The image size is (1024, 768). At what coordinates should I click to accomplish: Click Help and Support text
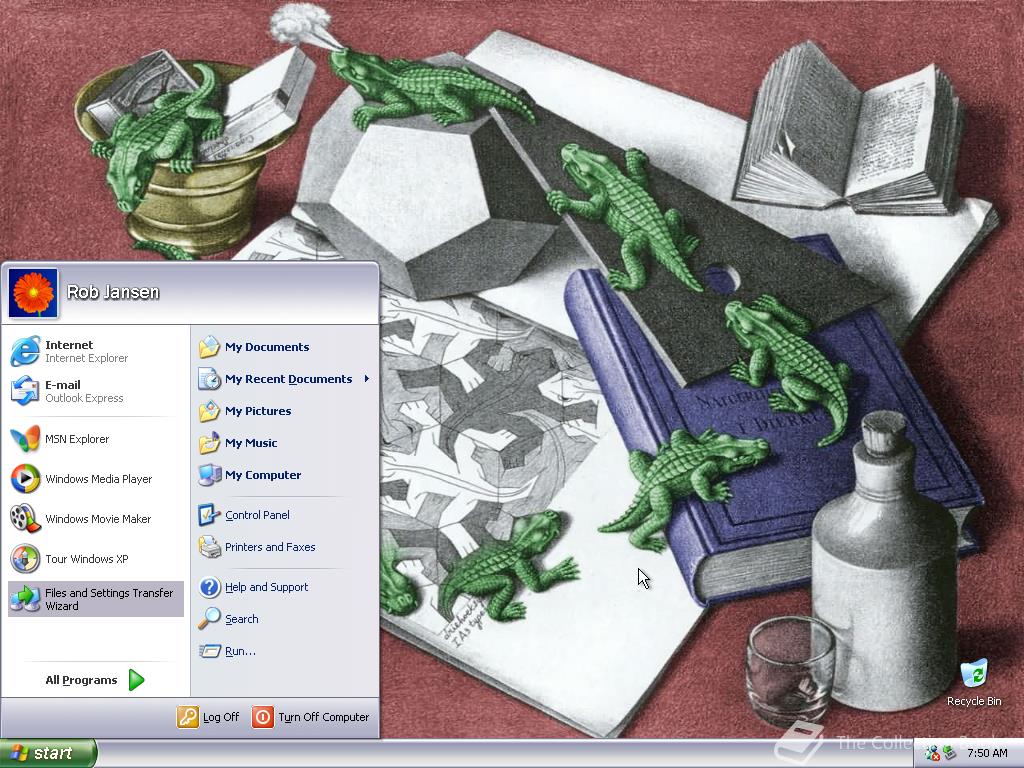click(266, 586)
